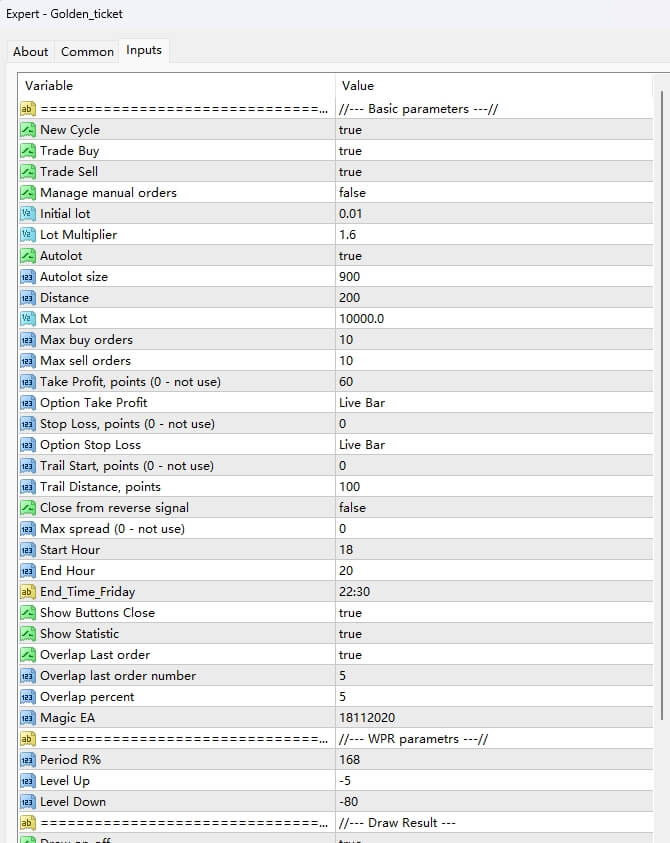Click the integer icon beside Distance

coord(27,297)
